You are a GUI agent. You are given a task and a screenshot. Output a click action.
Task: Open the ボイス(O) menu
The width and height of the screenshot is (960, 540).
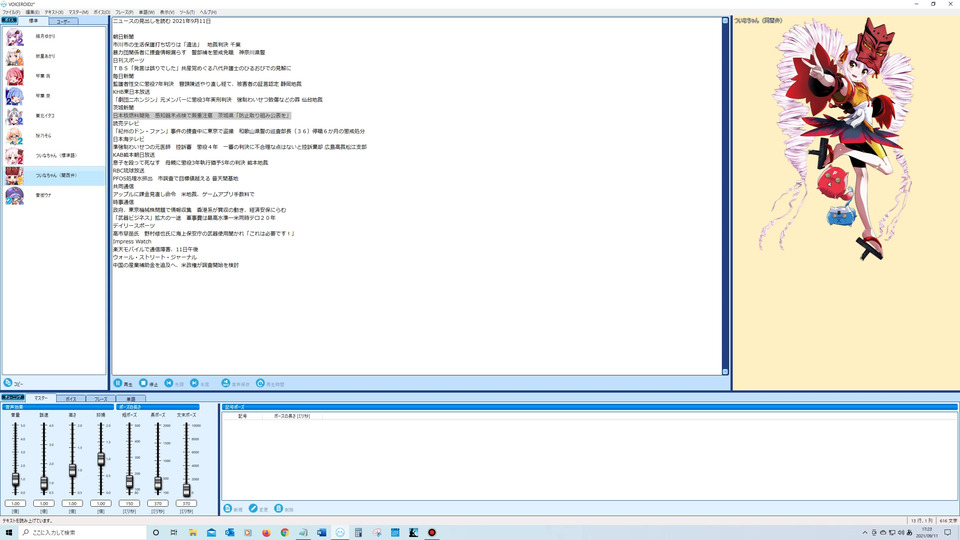(x=102, y=12)
